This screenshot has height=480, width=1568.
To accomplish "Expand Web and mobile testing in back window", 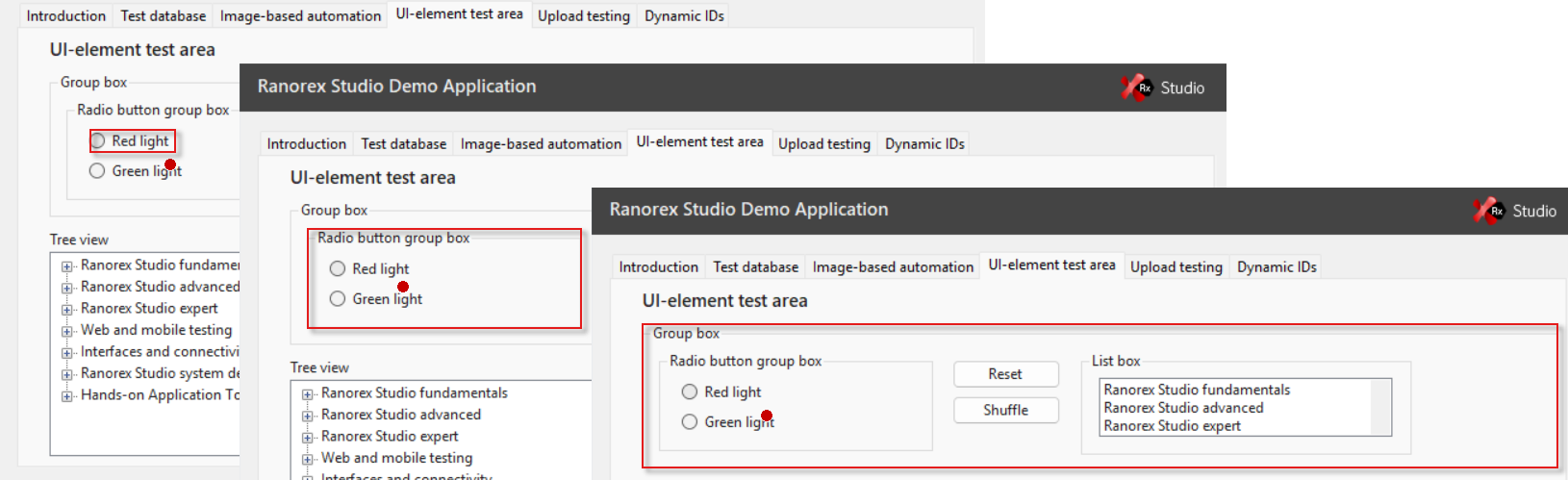I will click(x=67, y=331).
